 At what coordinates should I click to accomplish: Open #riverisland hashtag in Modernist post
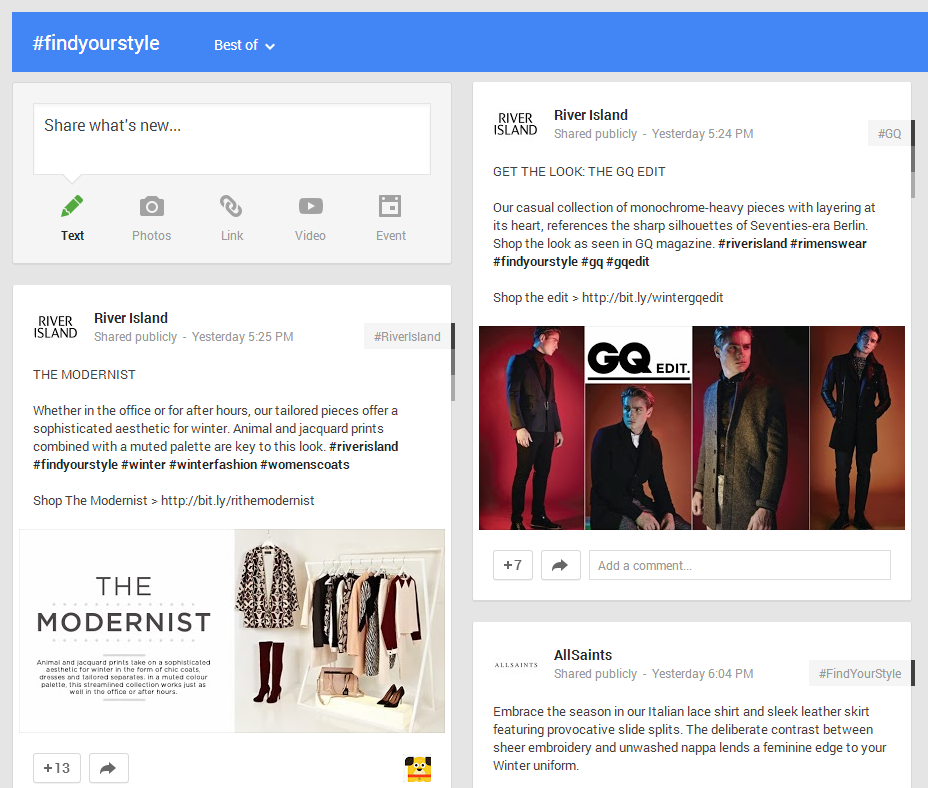pyautogui.click(x=363, y=446)
